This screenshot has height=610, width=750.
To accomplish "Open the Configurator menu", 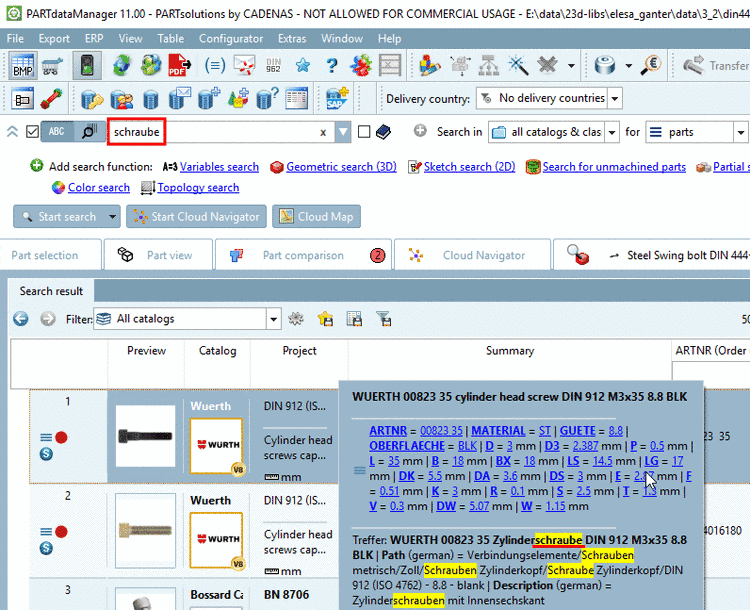I will [x=231, y=38].
